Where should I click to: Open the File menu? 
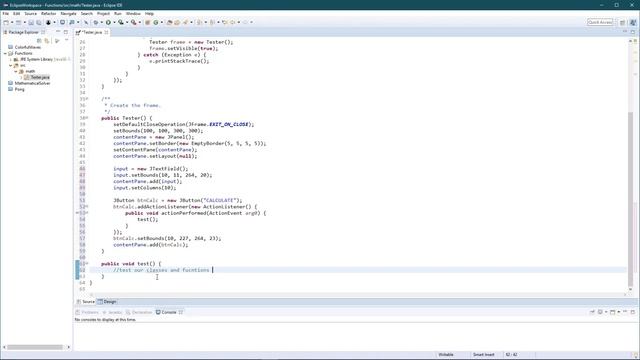(x=6, y=13)
